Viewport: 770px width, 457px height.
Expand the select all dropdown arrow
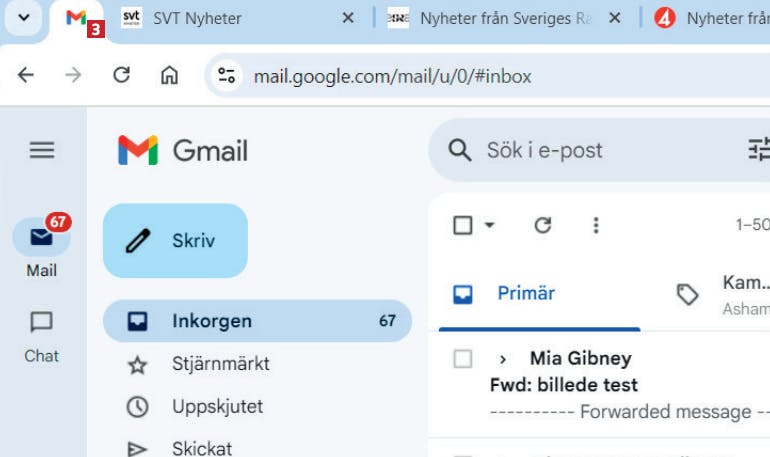pos(489,225)
